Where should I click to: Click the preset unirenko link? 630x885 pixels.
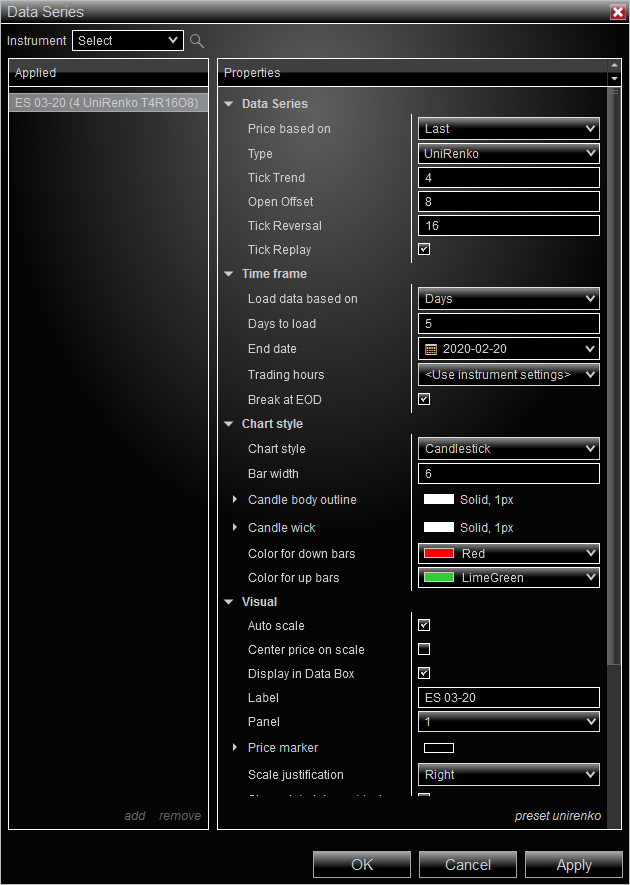(x=558, y=816)
